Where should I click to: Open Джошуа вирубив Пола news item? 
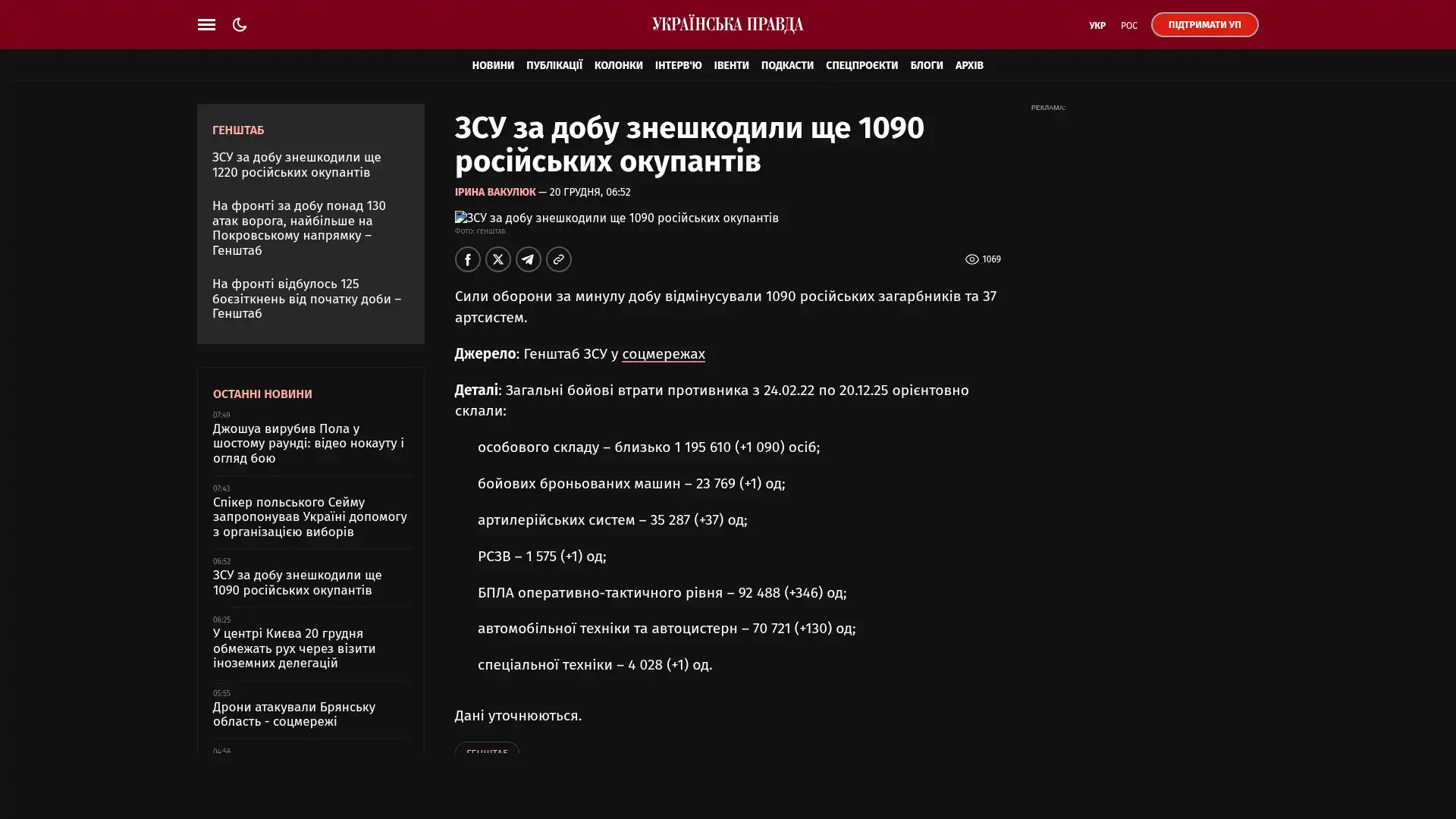308,443
